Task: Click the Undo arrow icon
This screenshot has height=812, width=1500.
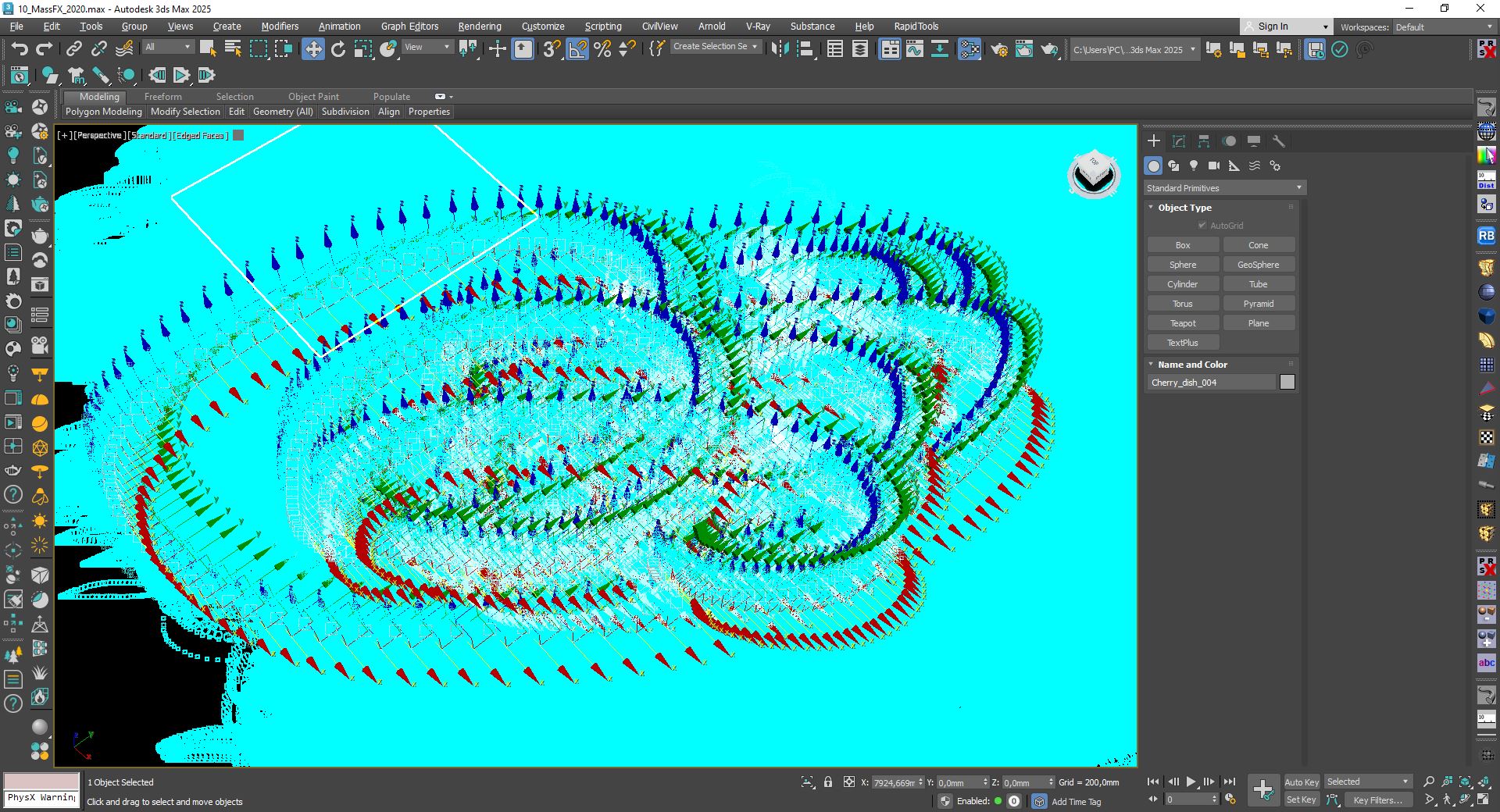Action: (x=20, y=49)
